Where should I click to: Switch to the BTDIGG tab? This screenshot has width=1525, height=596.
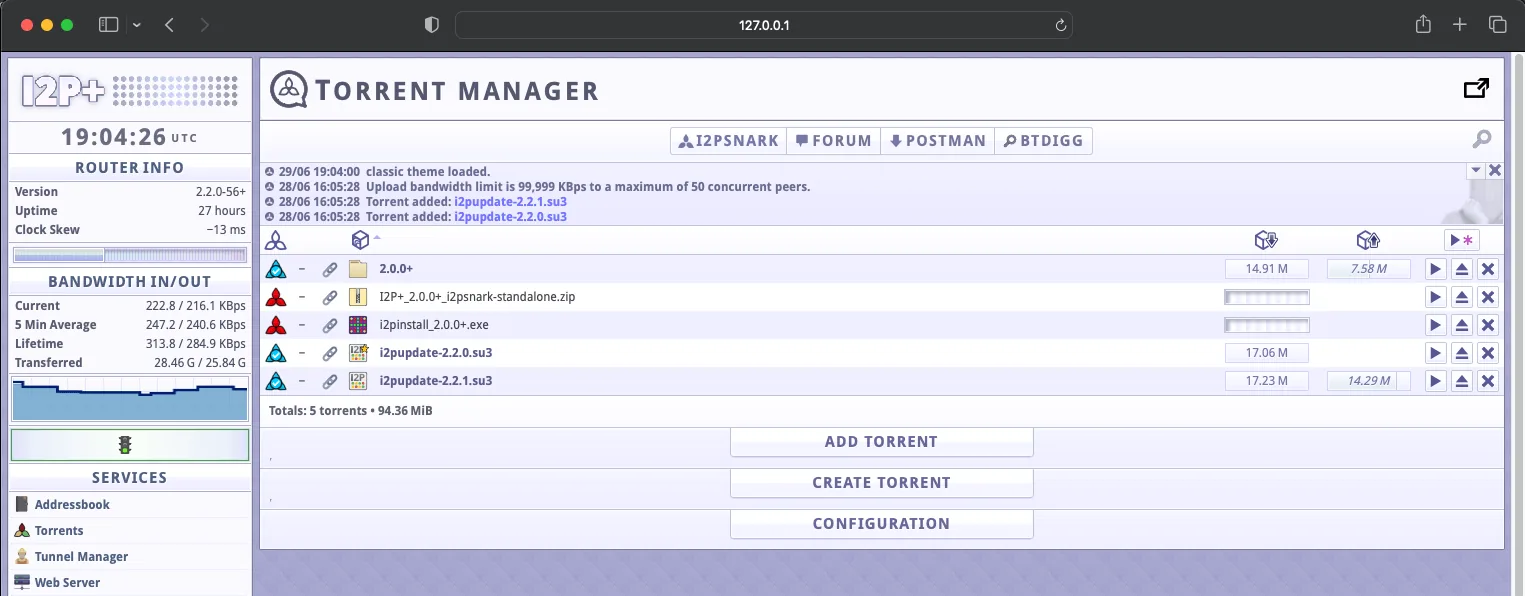[1043, 140]
